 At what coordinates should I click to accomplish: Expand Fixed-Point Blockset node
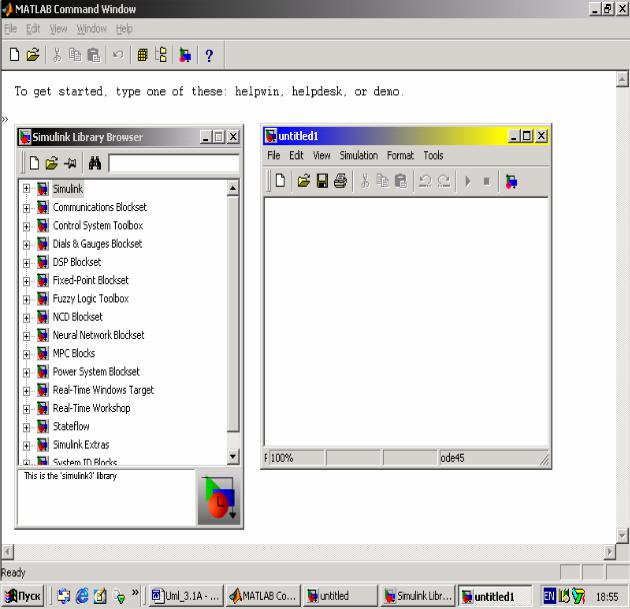[x=27, y=281]
